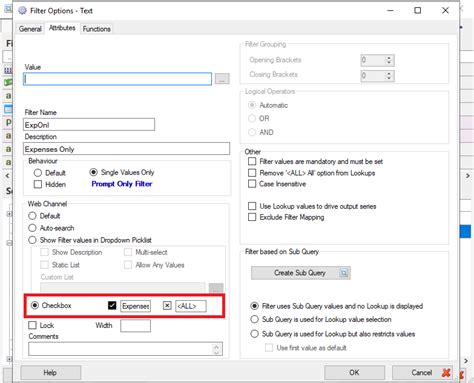Viewport: 474px width, 383px height.
Task: Select Sub Query is used for Lookup value selection
Action: pos(254,319)
